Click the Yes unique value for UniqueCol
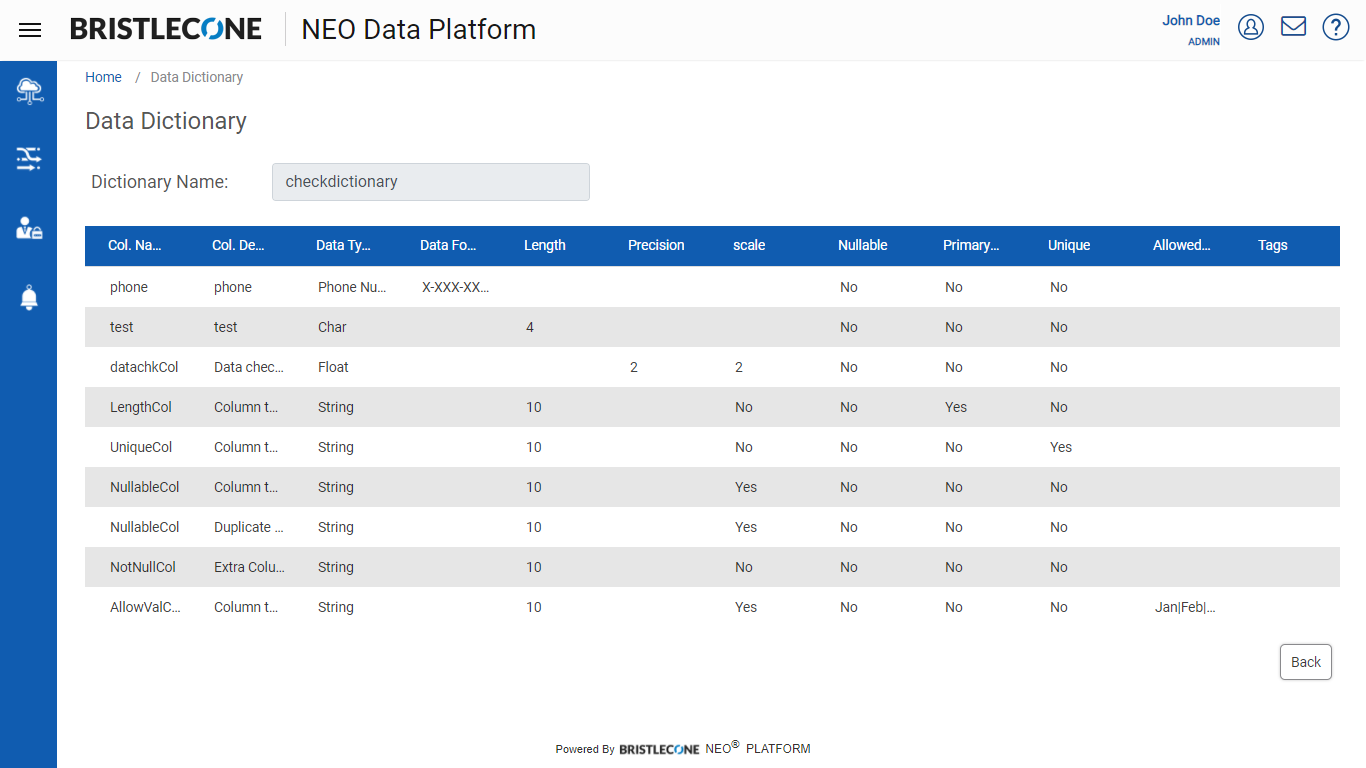Screen dimensions: 1366x768 [1061, 447]
